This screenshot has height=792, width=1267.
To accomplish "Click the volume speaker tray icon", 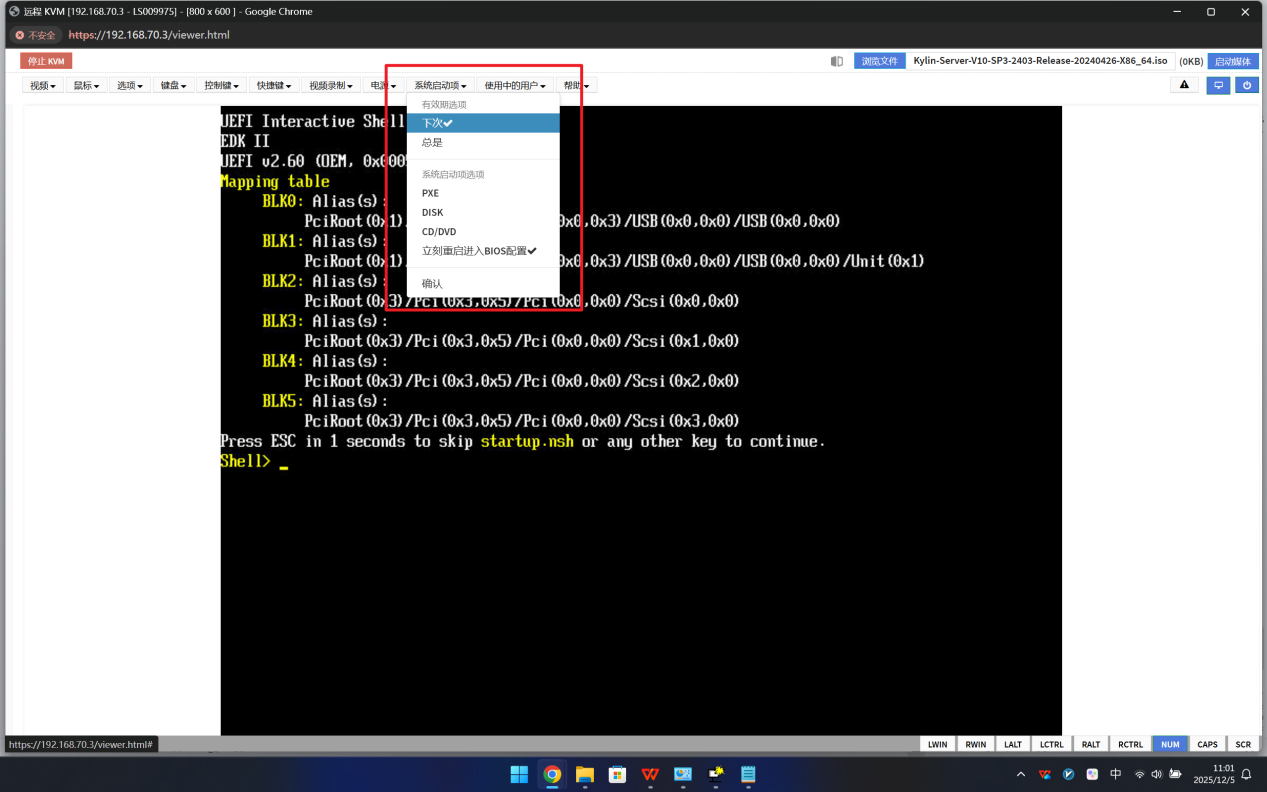I will [1156, 774].
